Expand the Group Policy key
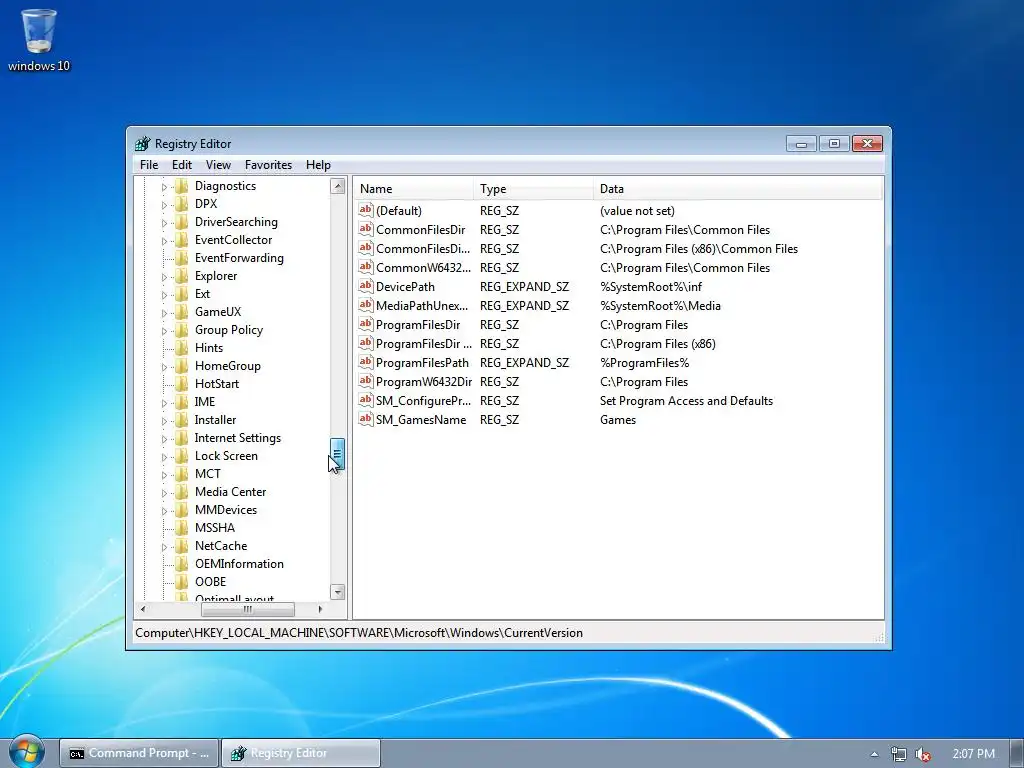Viewport: 1024px width, 768px height. pos(165,331)
